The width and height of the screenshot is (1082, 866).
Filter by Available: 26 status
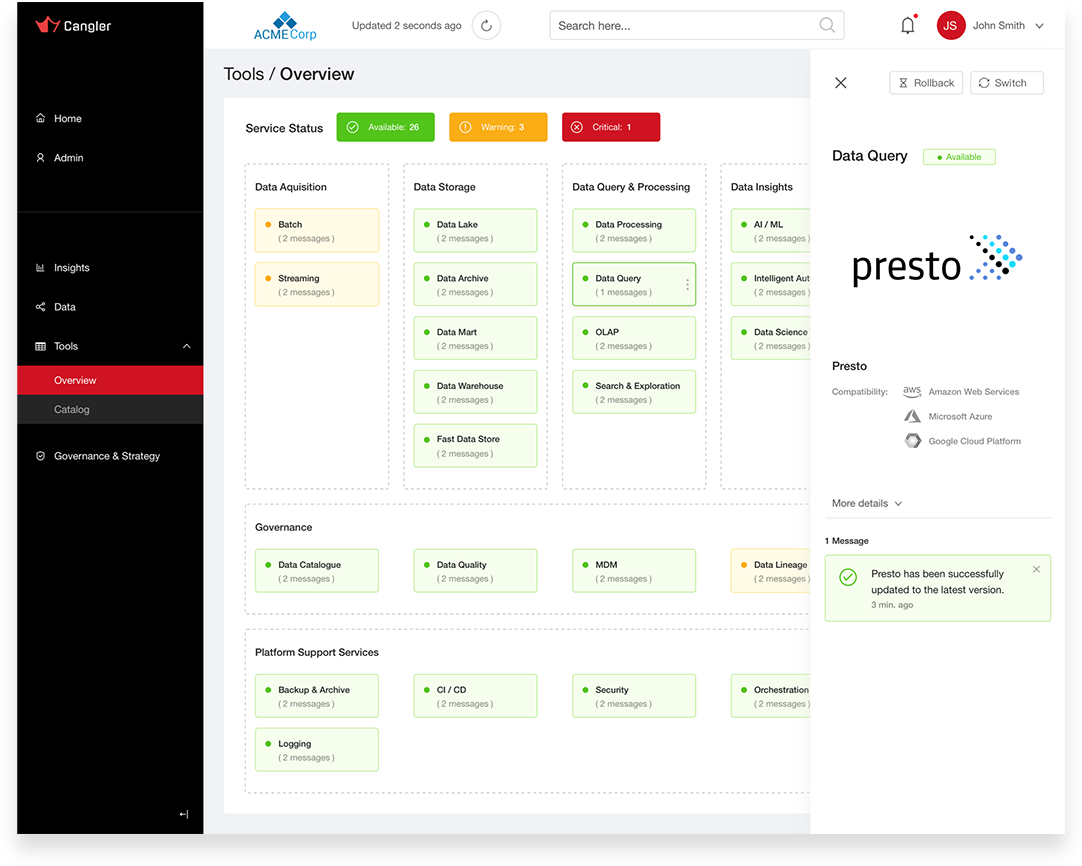386,127
